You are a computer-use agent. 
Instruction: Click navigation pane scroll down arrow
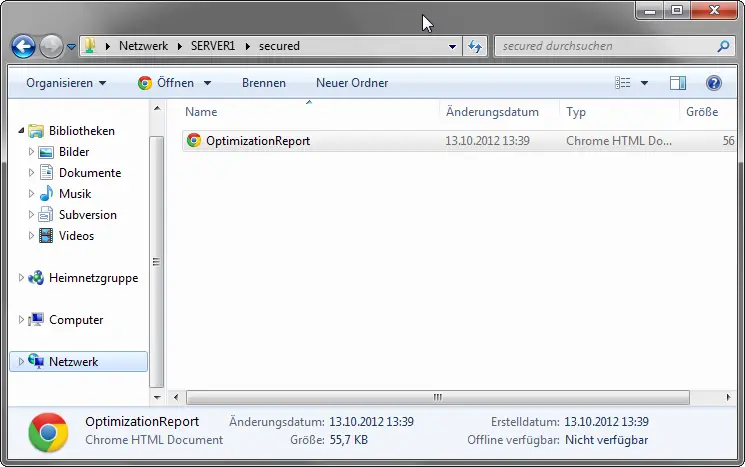click(157, 397)
